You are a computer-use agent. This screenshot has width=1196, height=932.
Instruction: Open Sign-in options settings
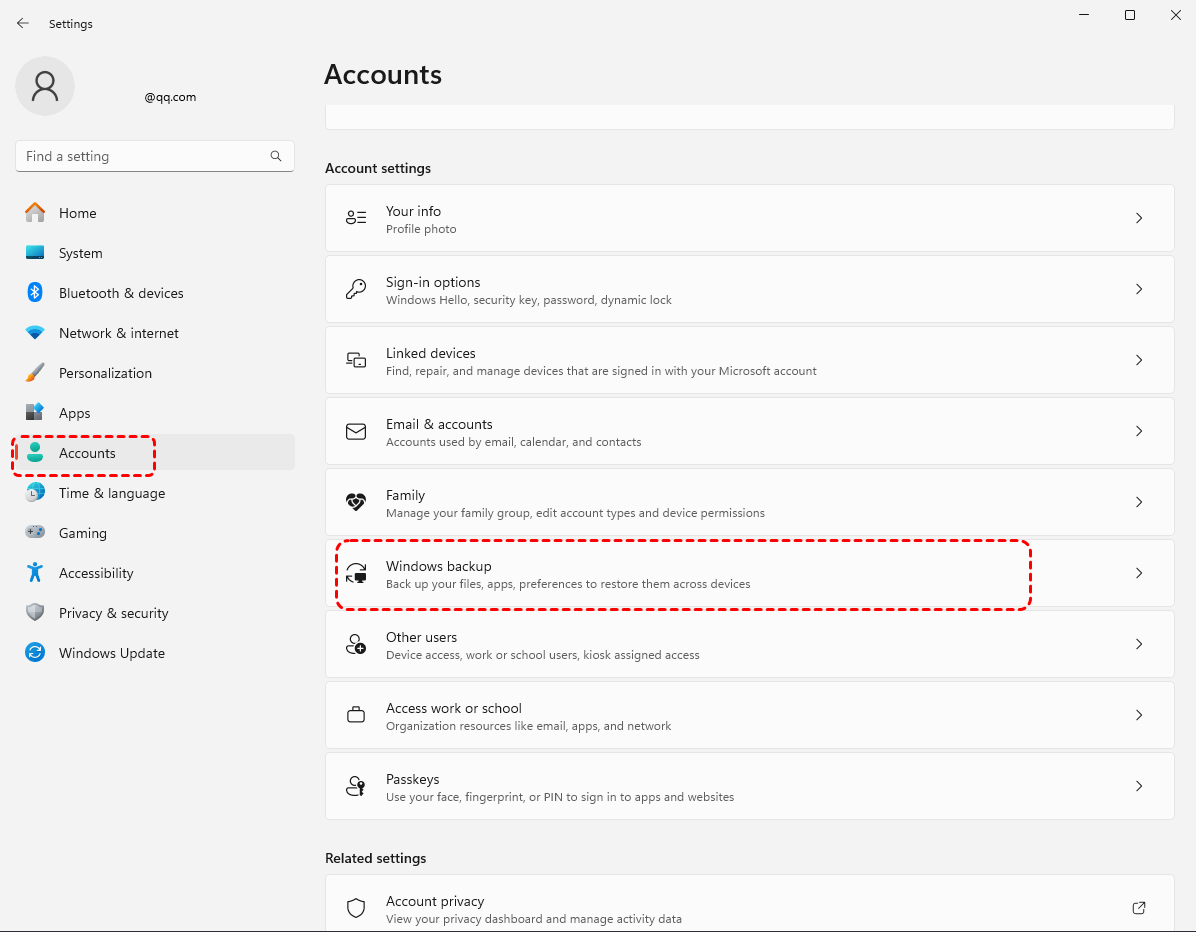click(x=750, y=289)
